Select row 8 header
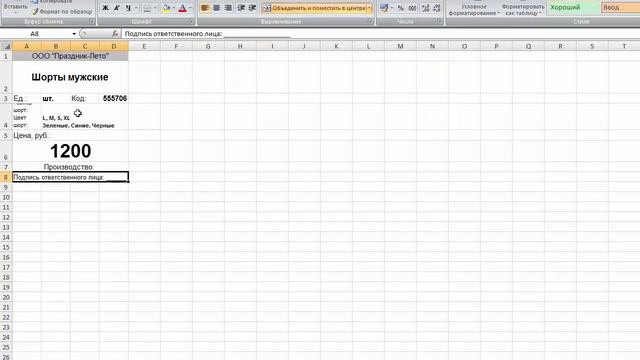Viewport: 640px width, 360px height. pyautogui.click(x=6, y=177)
